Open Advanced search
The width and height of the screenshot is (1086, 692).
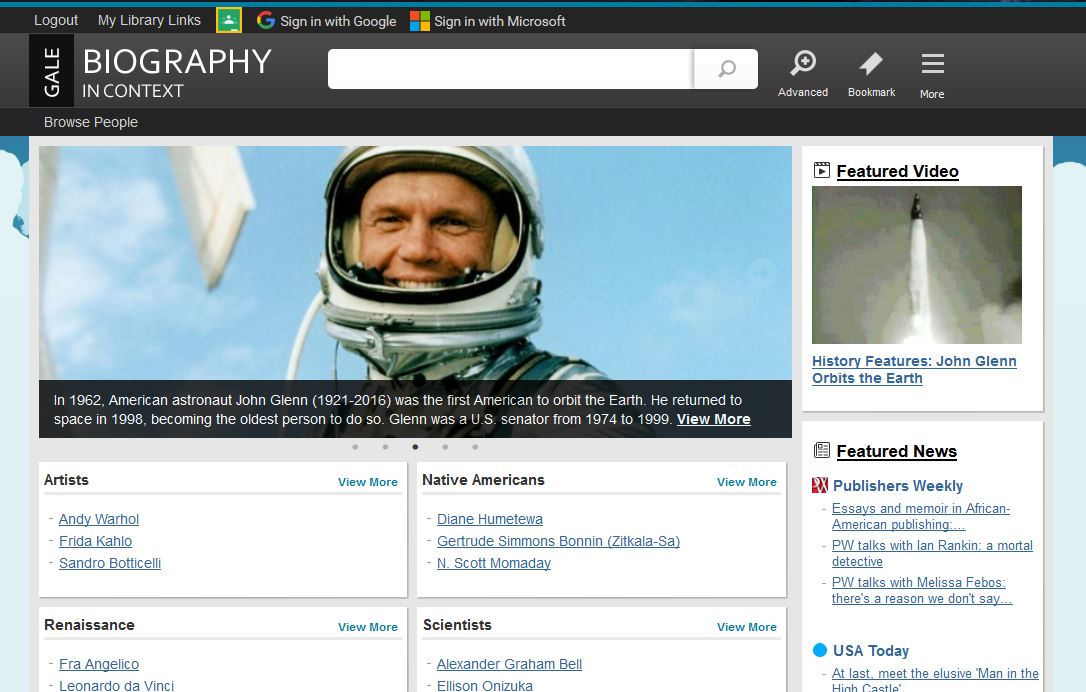803,74
